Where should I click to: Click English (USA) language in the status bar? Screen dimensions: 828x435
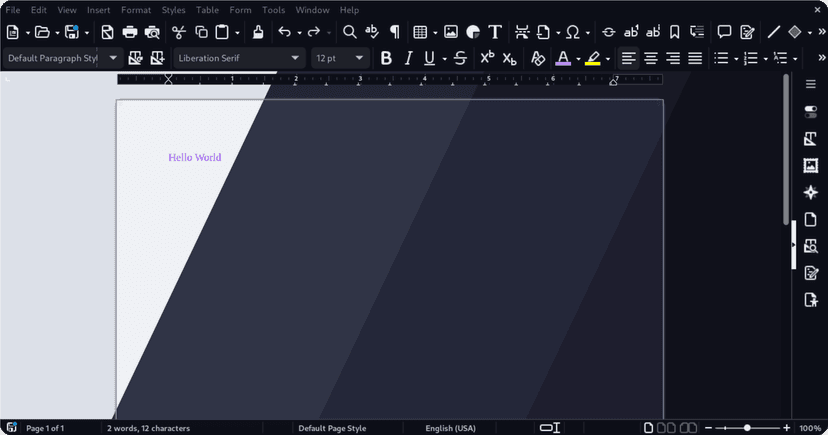pyautogui.click(x=450, y=428)
